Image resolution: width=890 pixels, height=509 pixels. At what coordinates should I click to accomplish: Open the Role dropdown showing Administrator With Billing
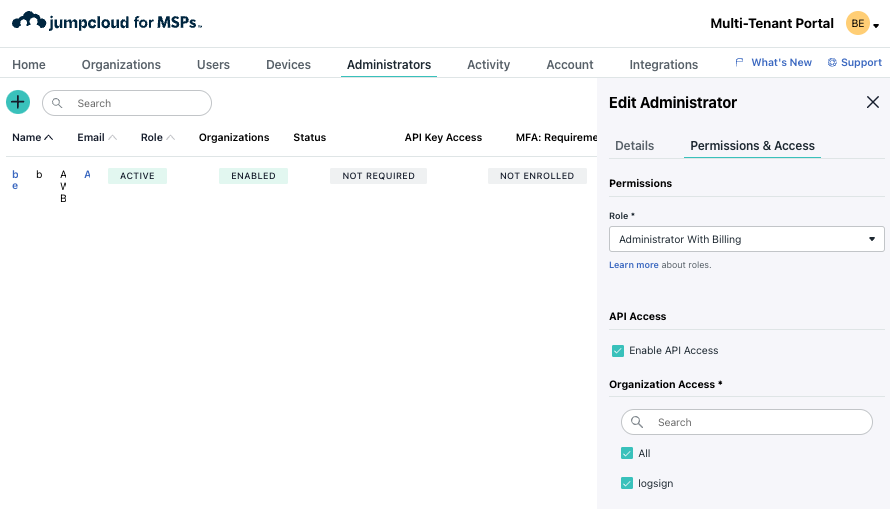(746, 239)
